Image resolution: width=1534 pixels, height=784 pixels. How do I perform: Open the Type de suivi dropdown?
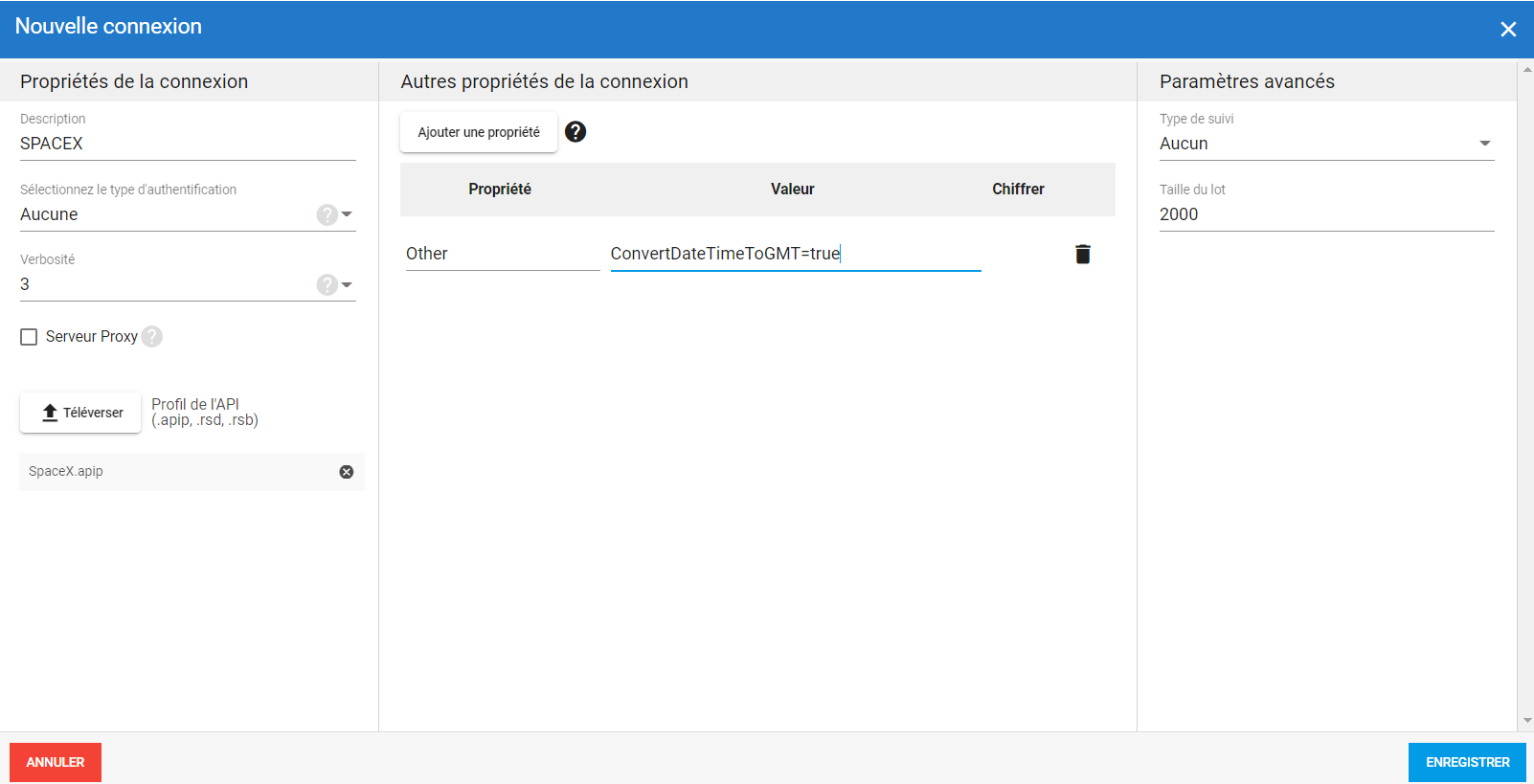1484,144
